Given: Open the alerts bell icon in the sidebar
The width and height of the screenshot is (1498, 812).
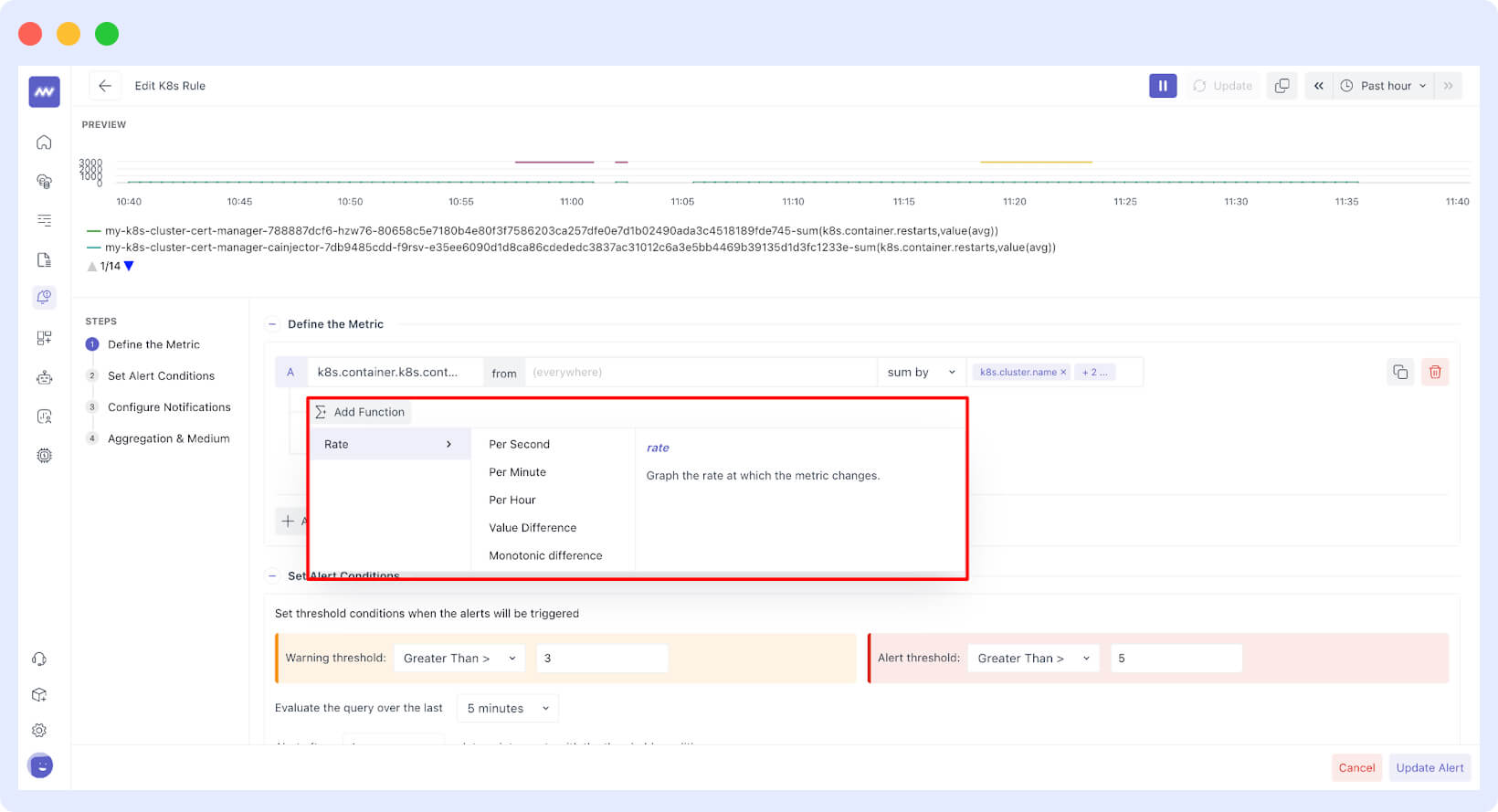Looking at the screenshot, I should (44, 297).
